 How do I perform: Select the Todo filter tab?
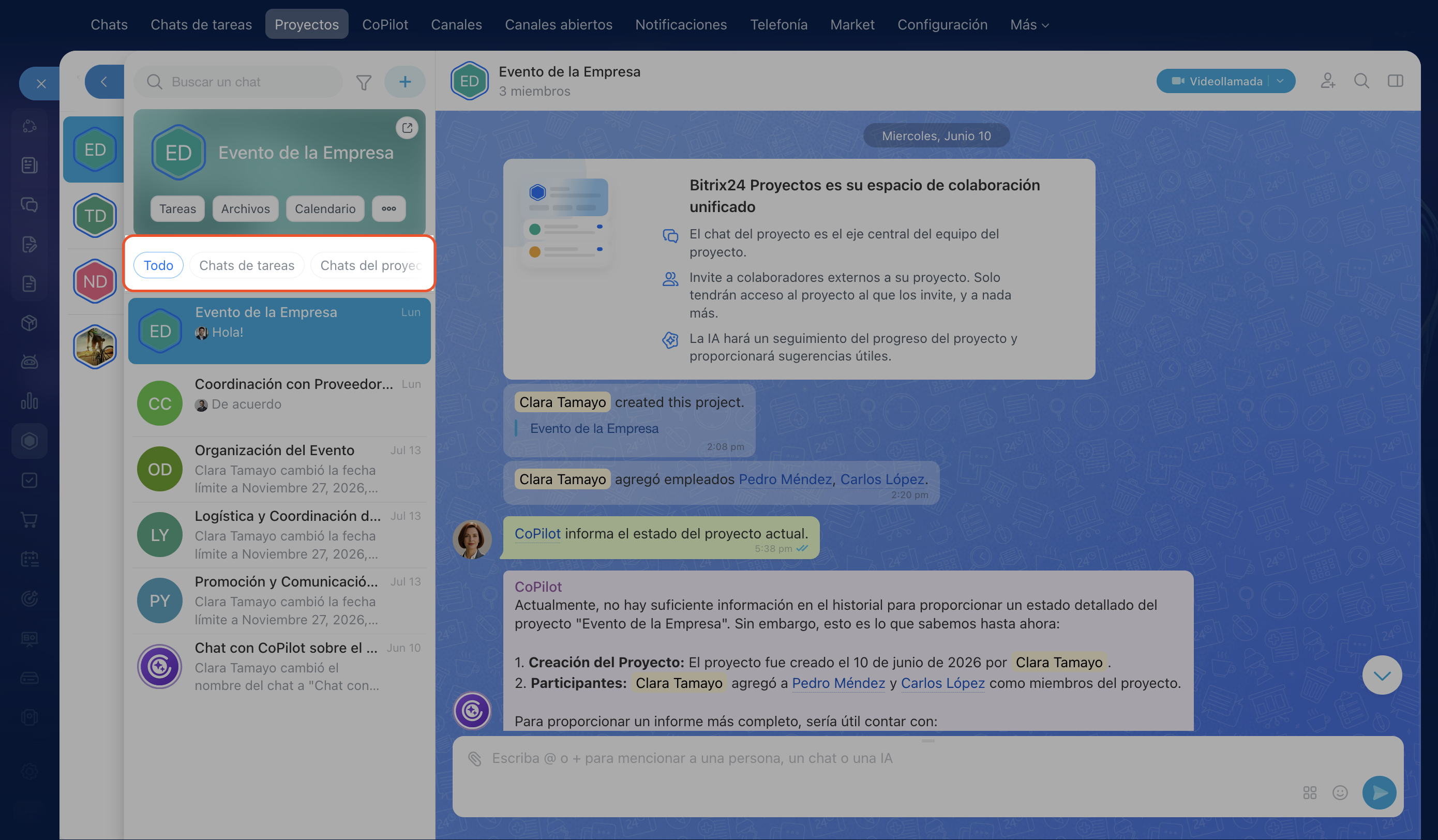point(158,265)
